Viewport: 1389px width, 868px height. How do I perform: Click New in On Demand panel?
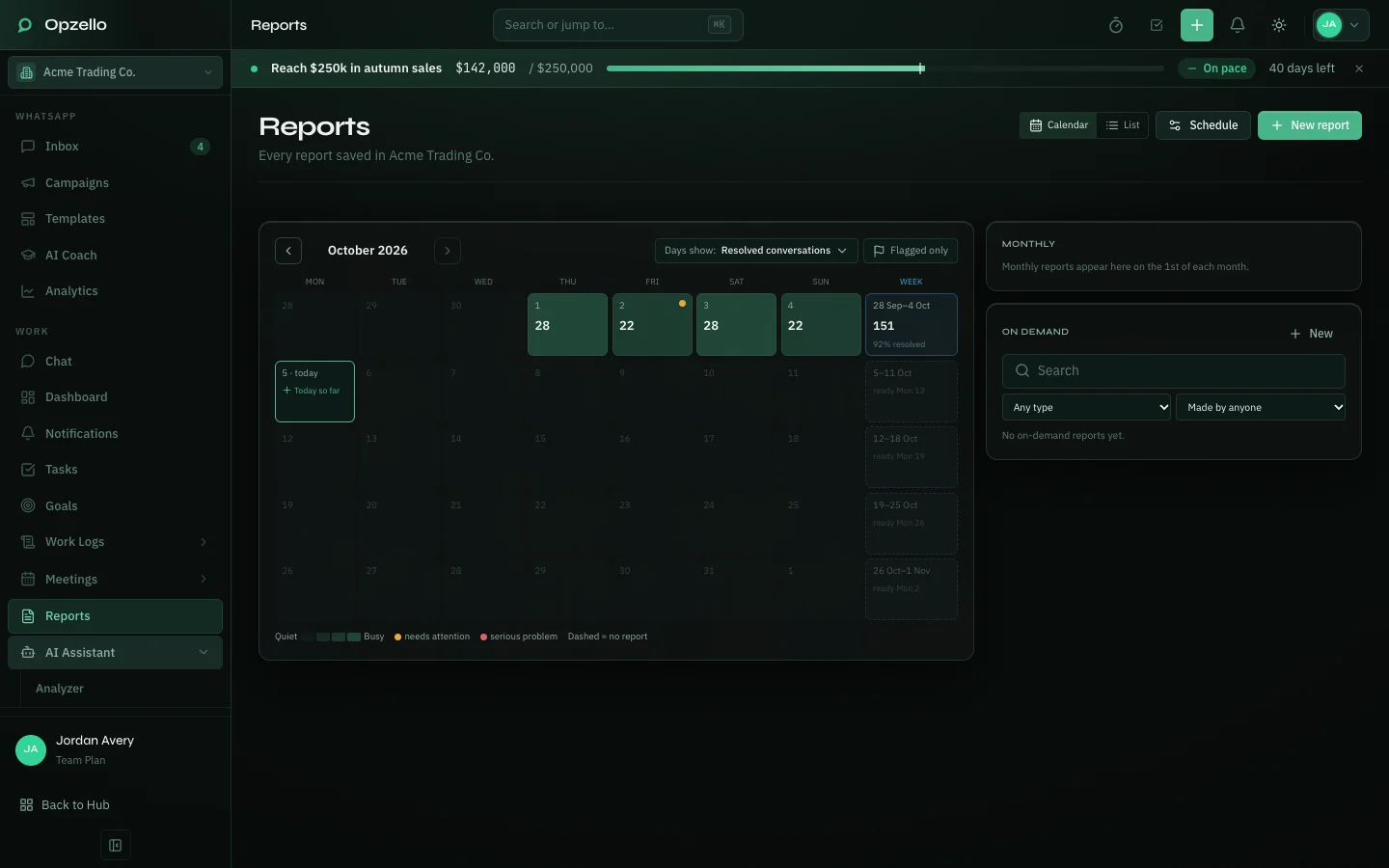1312,334
